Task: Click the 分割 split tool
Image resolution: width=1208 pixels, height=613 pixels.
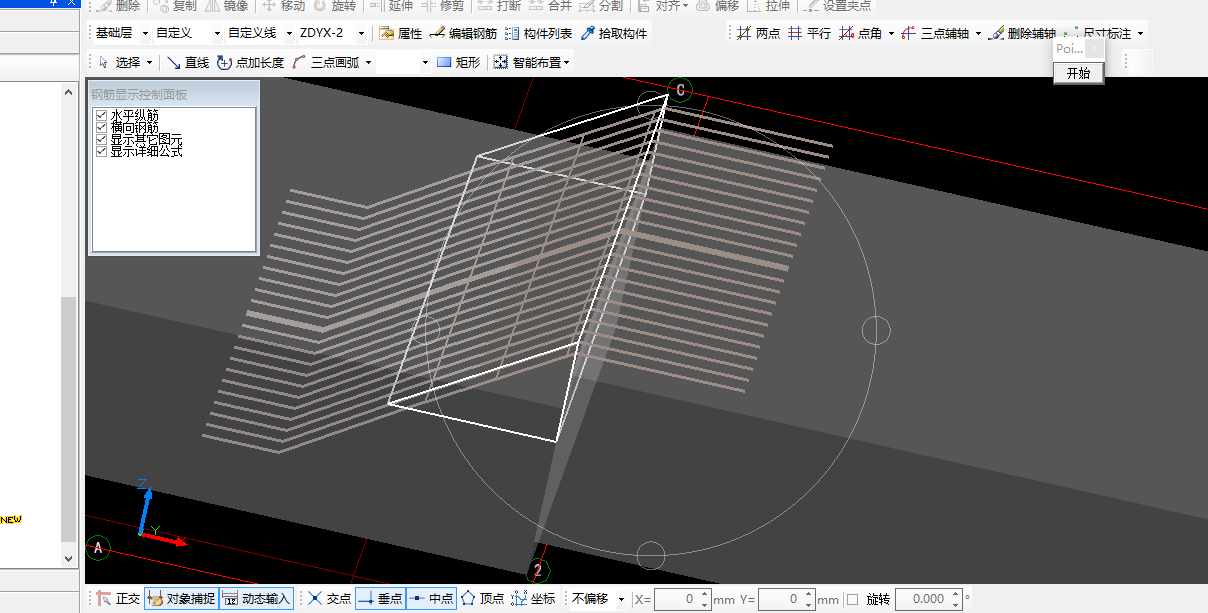Action: pos(601,5)
